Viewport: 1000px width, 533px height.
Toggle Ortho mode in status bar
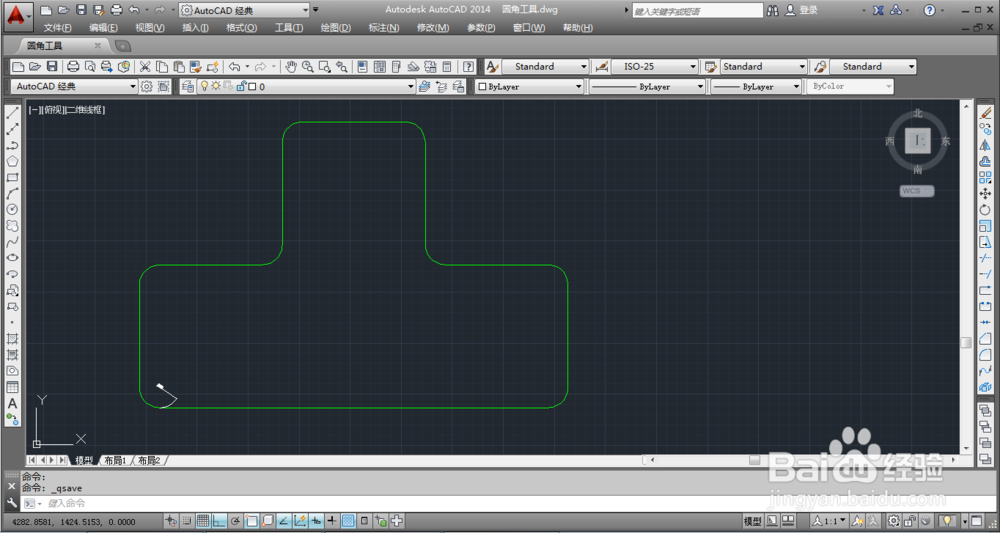tap(219, 521)
